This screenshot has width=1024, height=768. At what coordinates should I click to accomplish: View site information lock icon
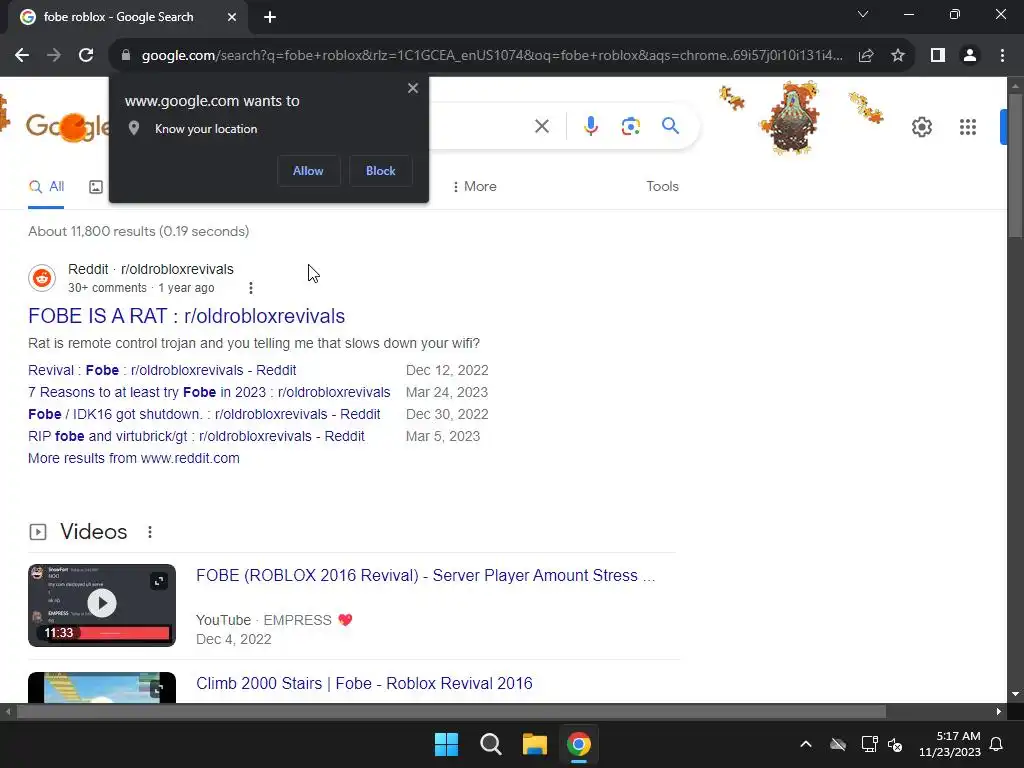point(126,56)
